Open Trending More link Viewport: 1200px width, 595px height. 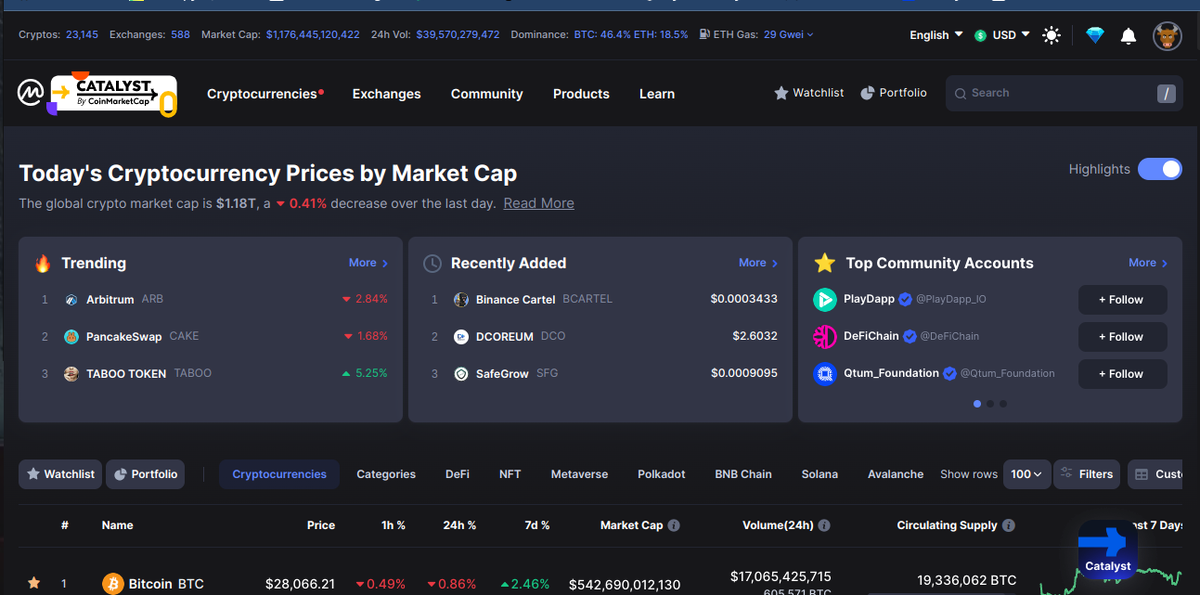click(368, 263)
